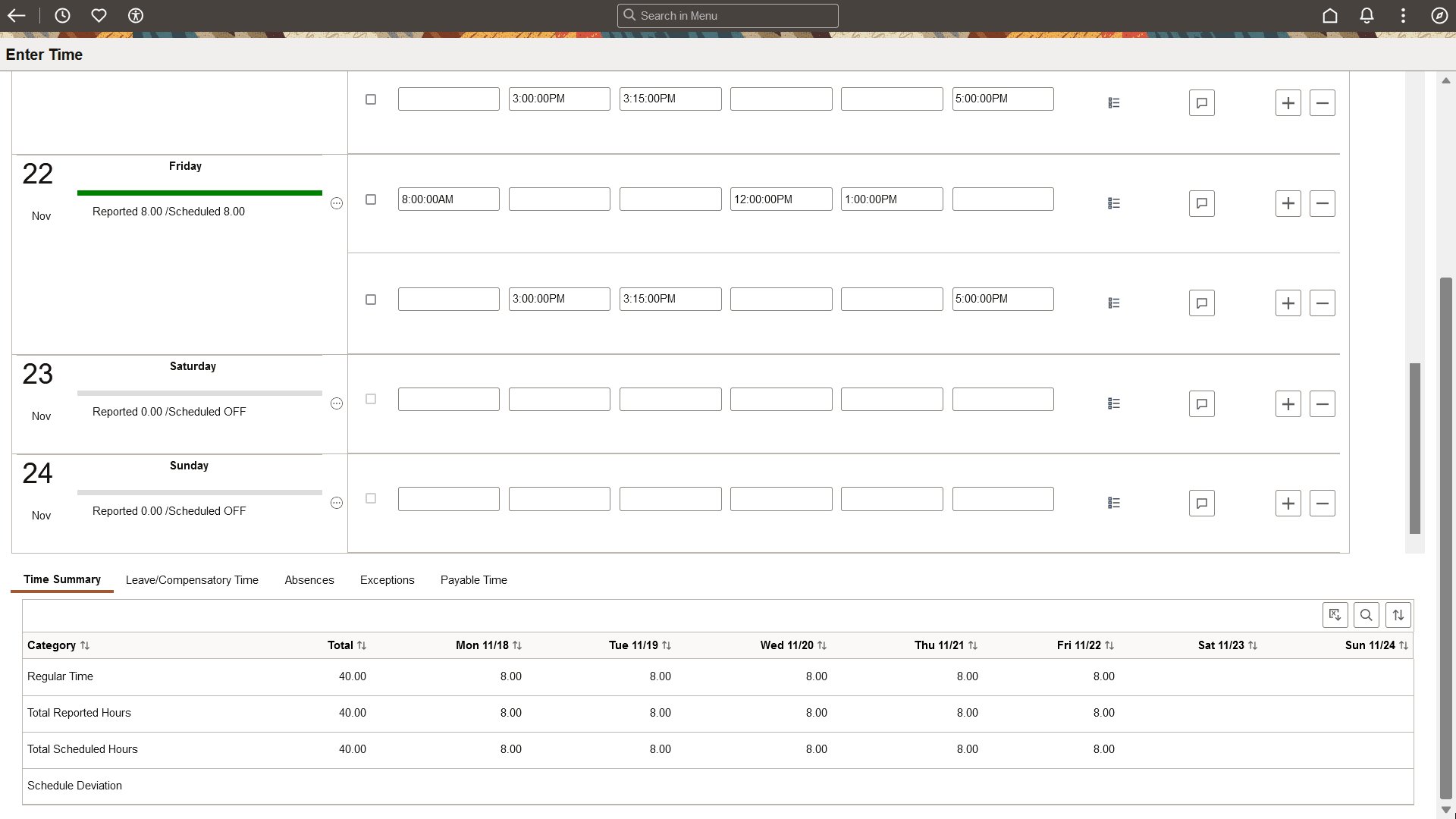Open Favorites heart icon
This screenshot has height=819, width=1456.
(99, 15)
